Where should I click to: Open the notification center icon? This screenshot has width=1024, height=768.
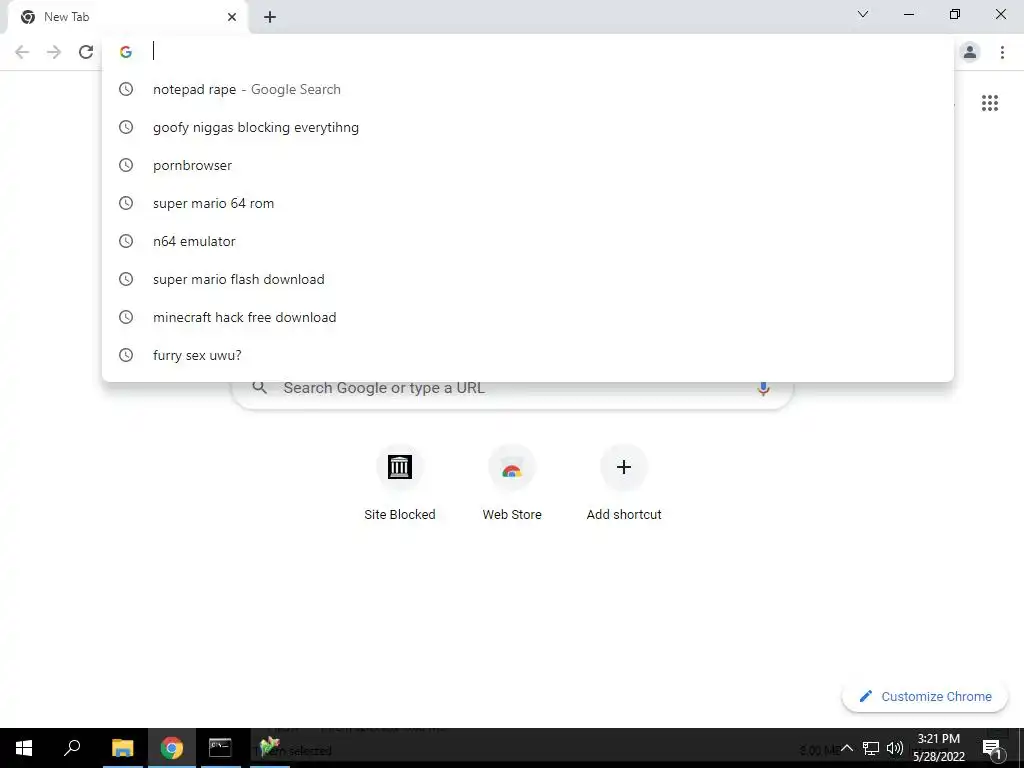pos(992,748)
